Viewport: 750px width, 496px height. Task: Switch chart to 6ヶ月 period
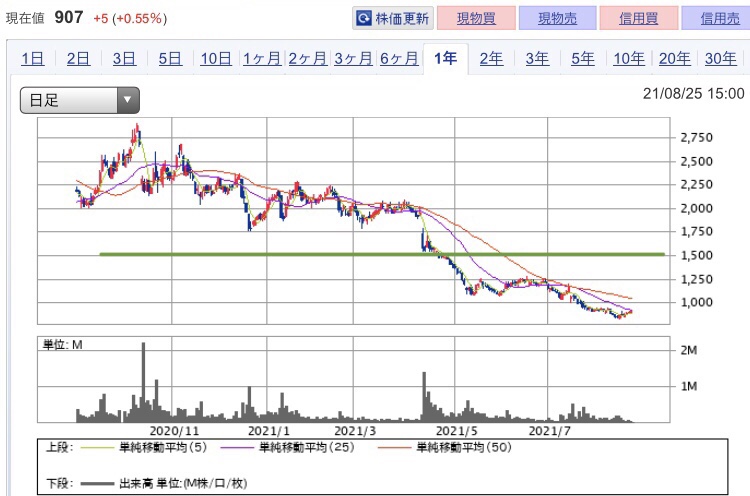[399, 59]
